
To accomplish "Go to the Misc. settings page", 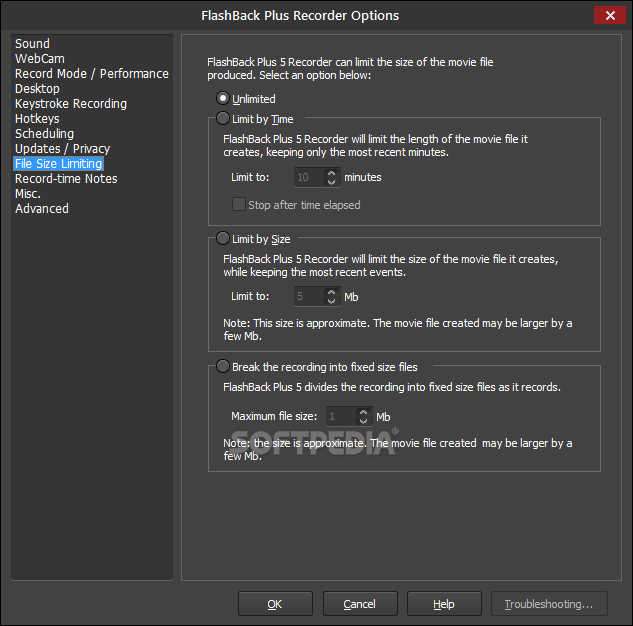I will pos(28,194).
